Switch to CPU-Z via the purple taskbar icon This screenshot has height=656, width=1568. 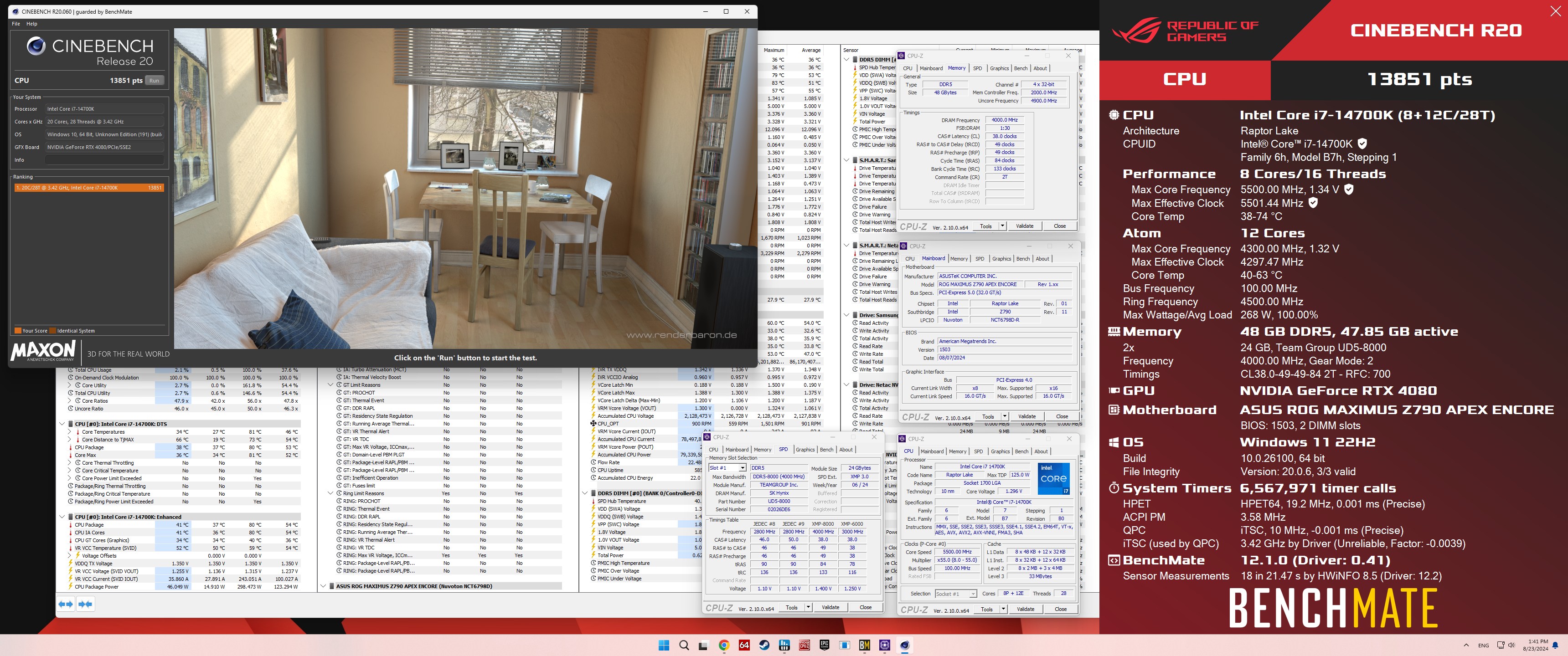[884, 645]
